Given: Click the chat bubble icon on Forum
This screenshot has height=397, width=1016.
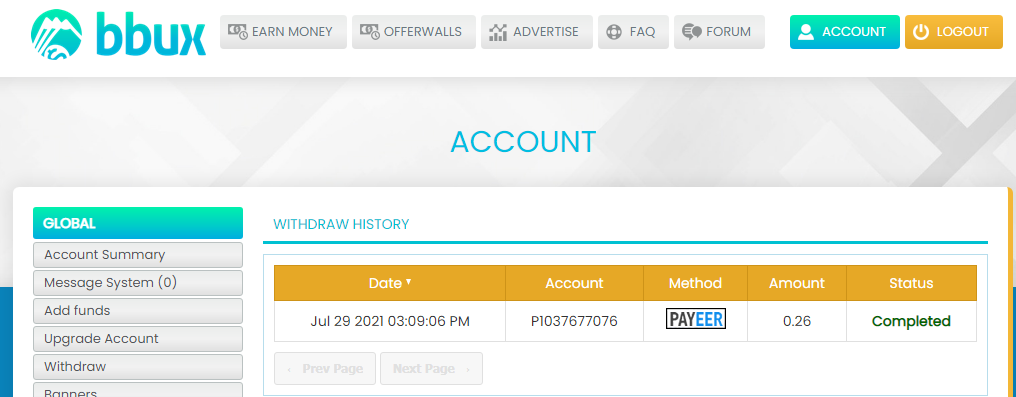Looking at the screenshot, I should [691, 32].
